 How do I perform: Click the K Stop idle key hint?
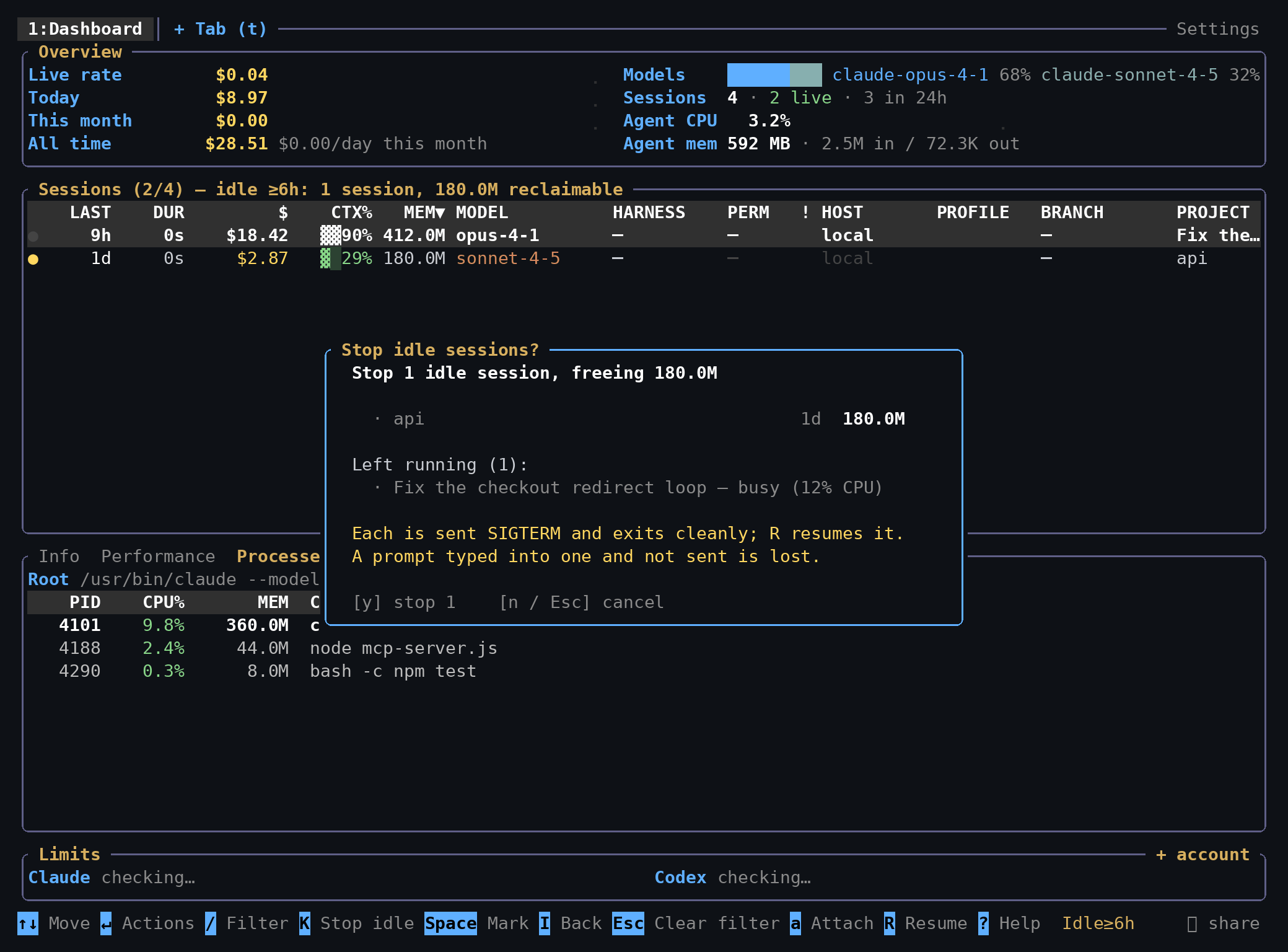tap(356, 923)
